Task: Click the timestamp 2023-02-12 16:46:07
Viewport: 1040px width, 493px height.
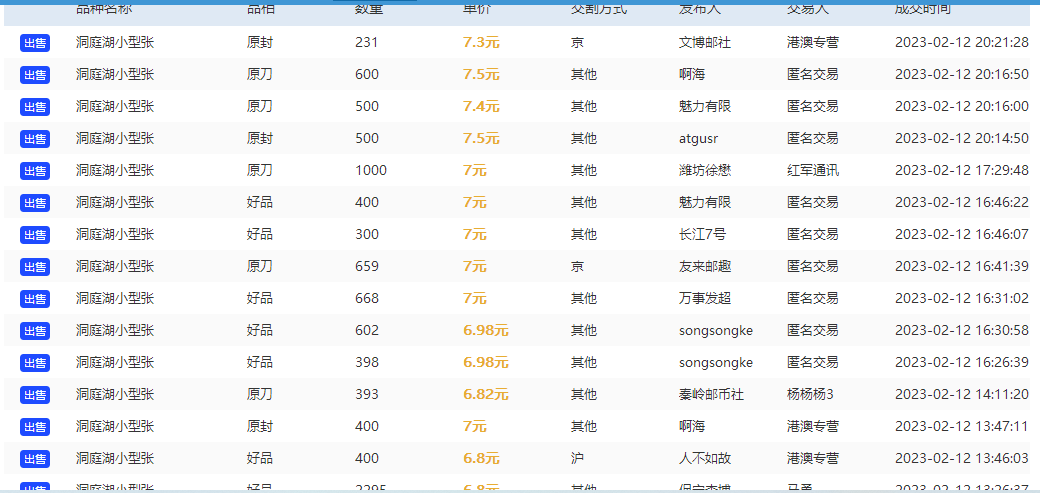Action: point(962,234)
